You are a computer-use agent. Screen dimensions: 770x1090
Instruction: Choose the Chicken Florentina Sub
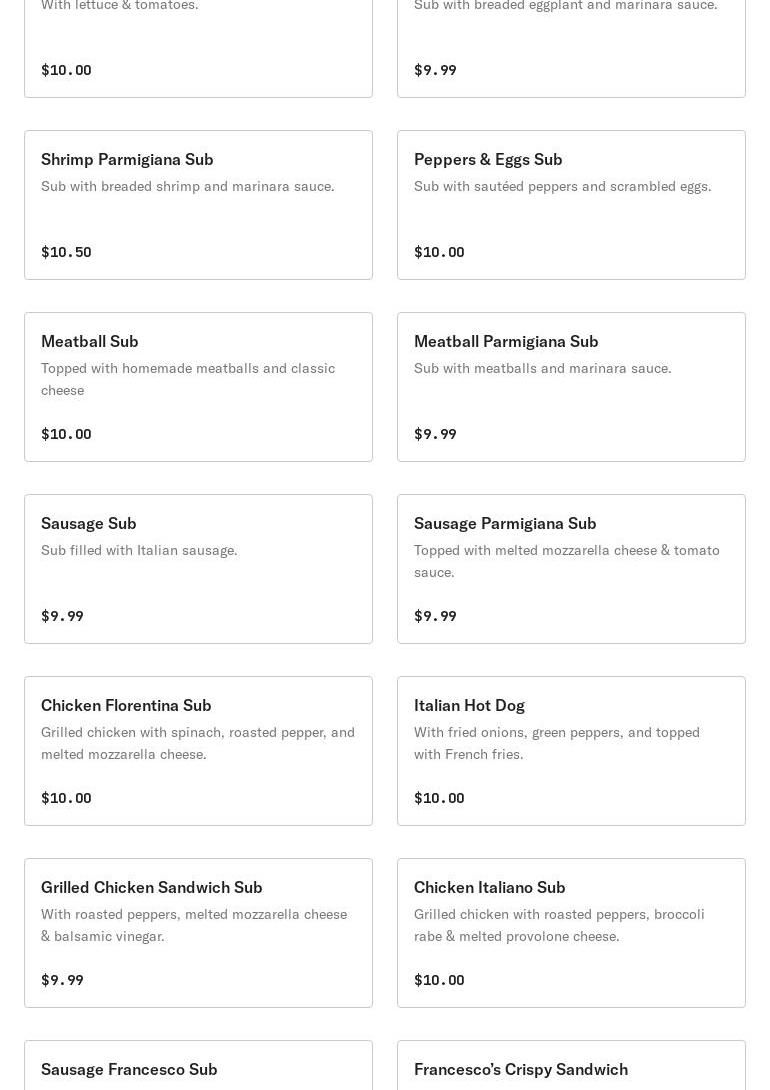pyautogui.click(x=198, y=751)
